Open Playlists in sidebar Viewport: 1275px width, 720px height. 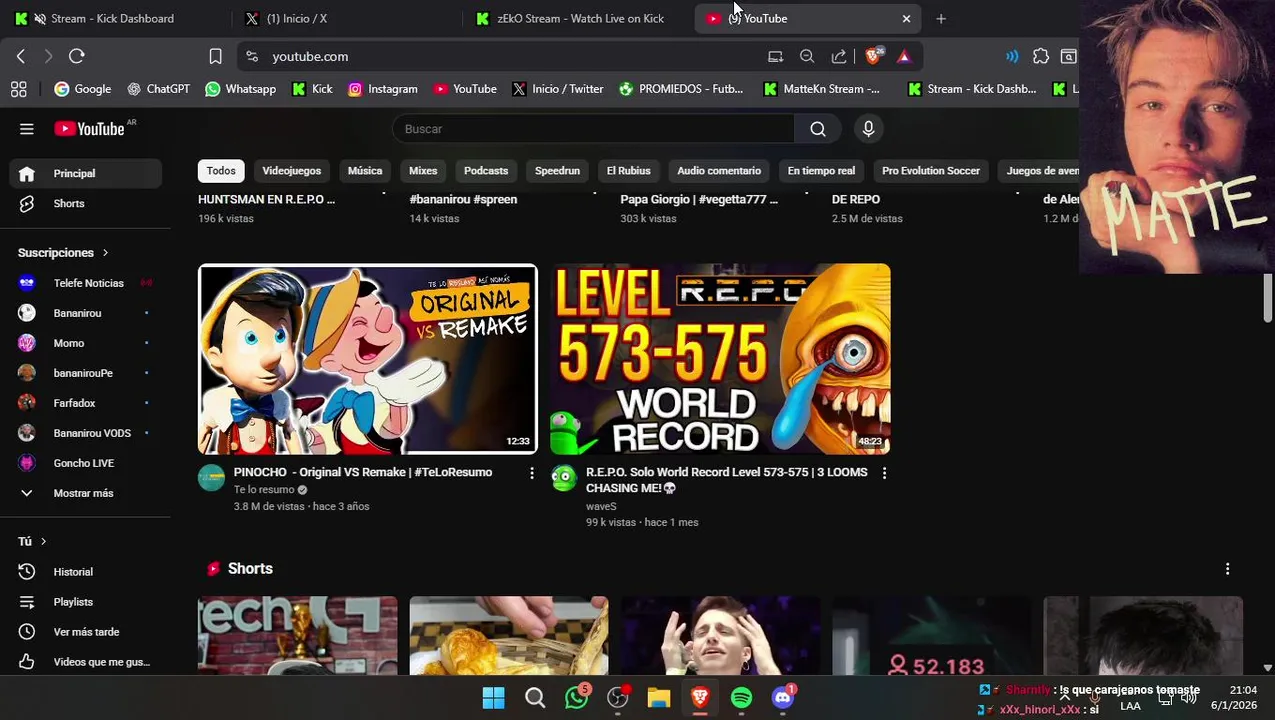click(x=86, y=602)
